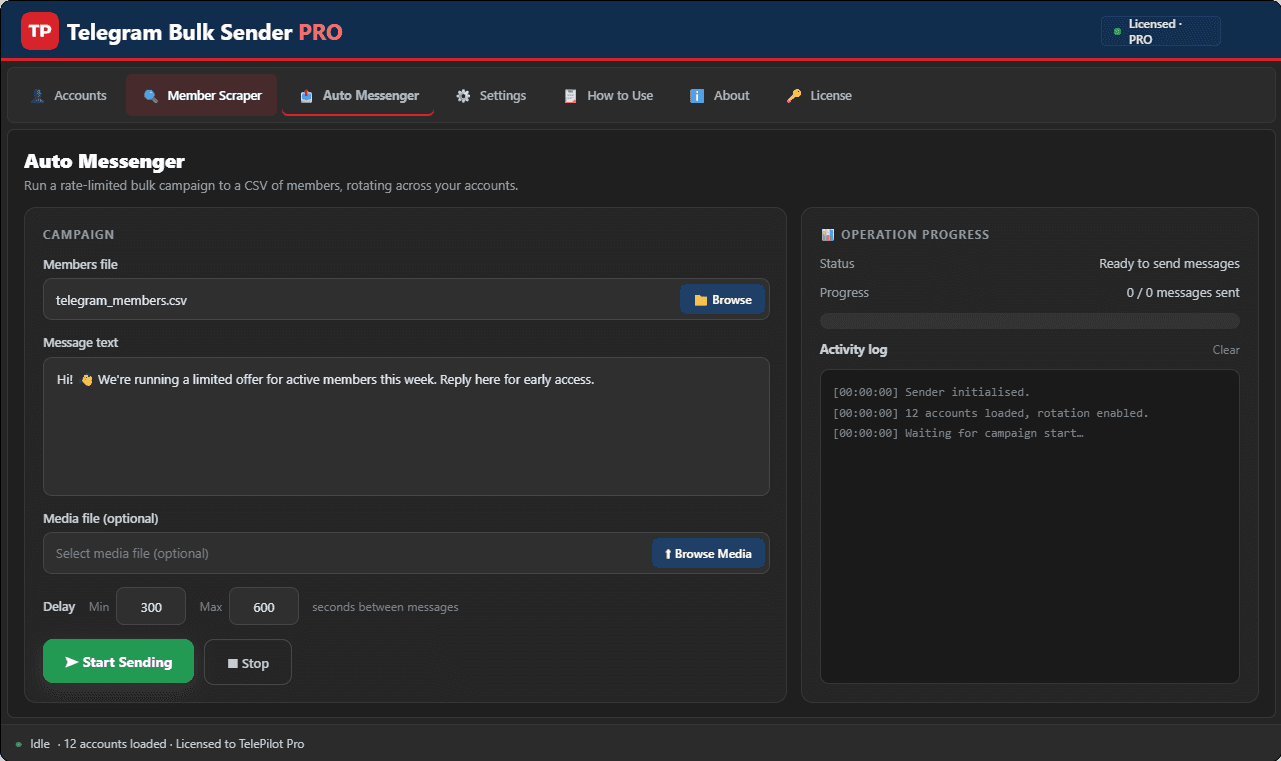Click the Stop button
Screen dimensions: 1281x761
[x=248, y=663]
